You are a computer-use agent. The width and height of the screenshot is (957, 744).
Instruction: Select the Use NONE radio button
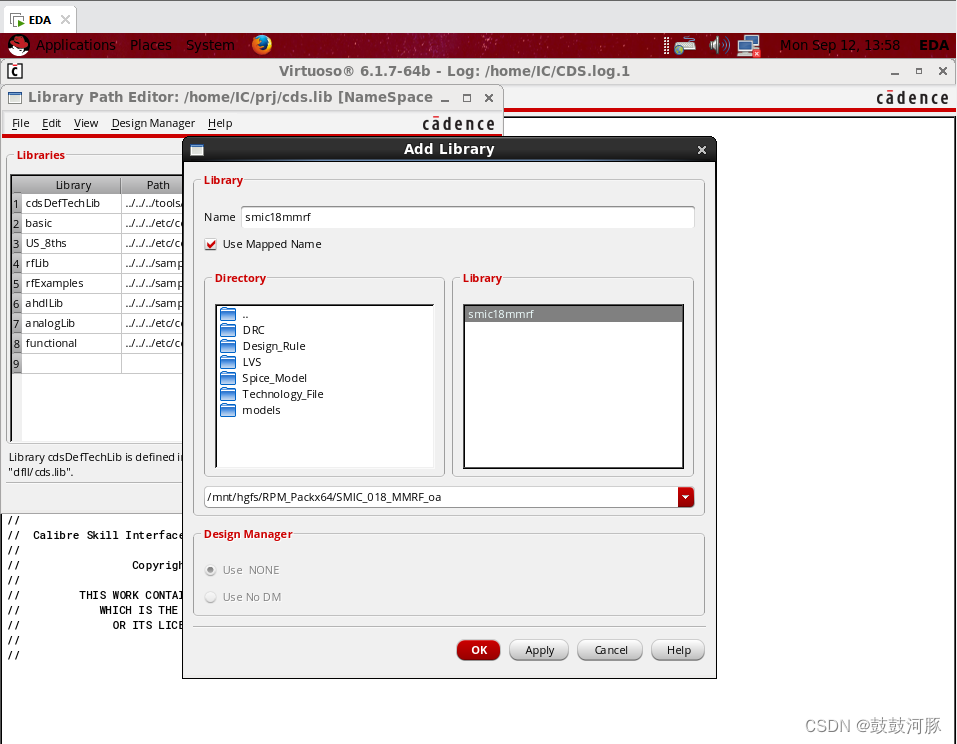click(x=210, y=569)
